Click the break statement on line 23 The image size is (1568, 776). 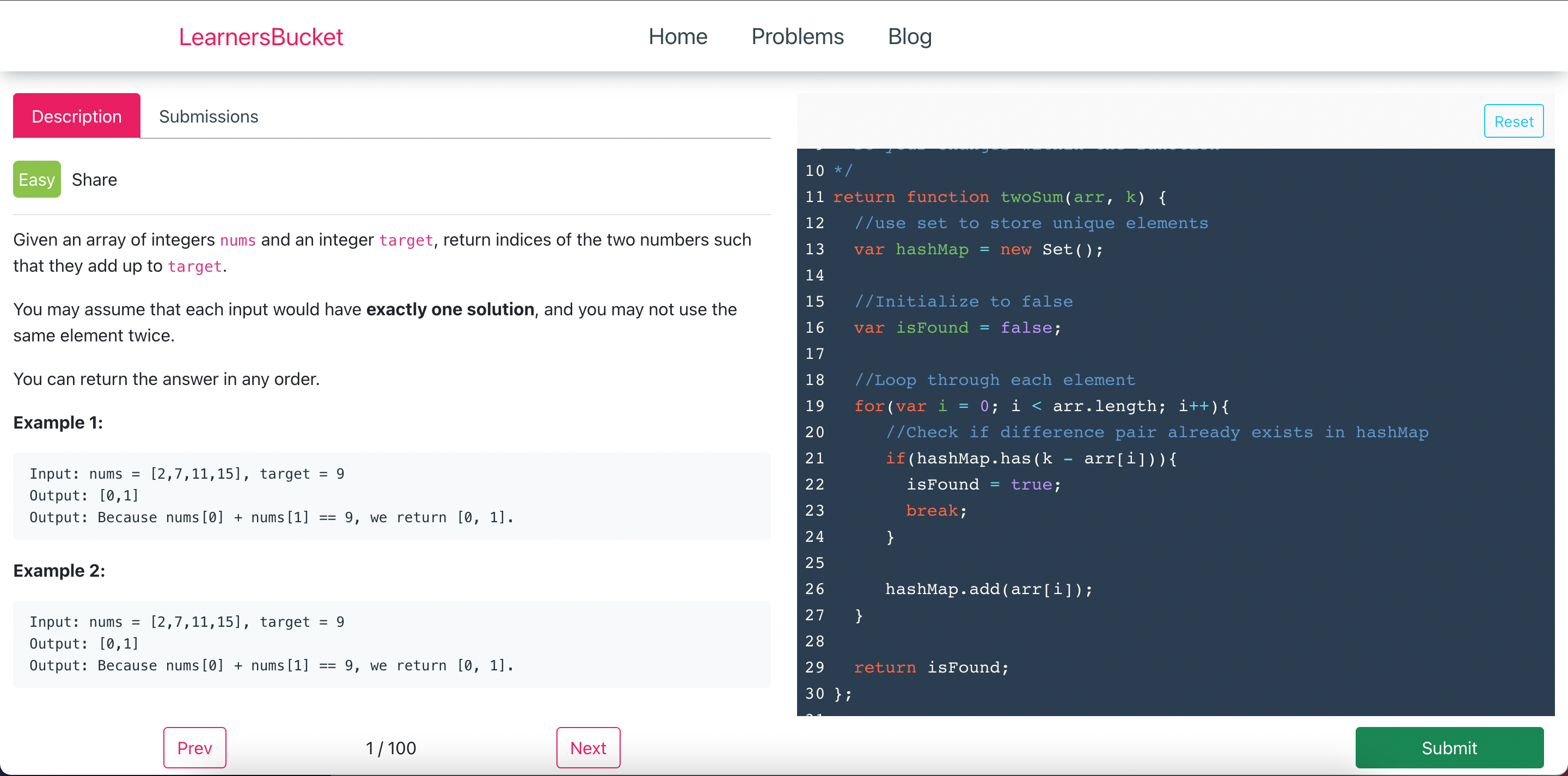pyautogui.click(x=932, y=511)
